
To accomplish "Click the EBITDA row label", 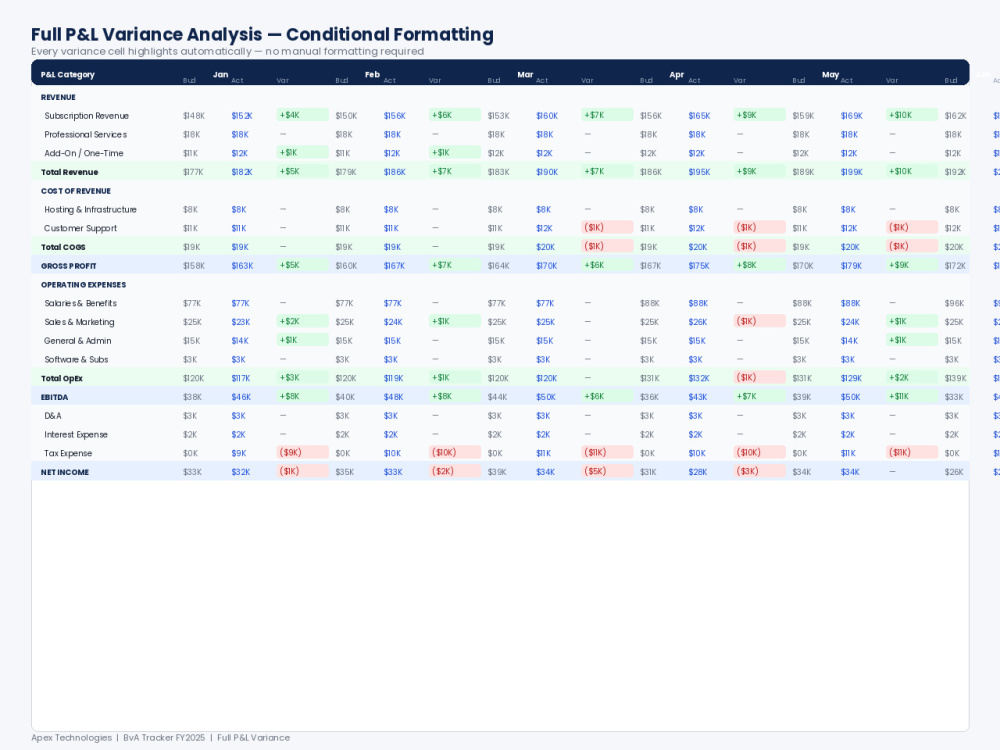I will (x=54, y=397).
